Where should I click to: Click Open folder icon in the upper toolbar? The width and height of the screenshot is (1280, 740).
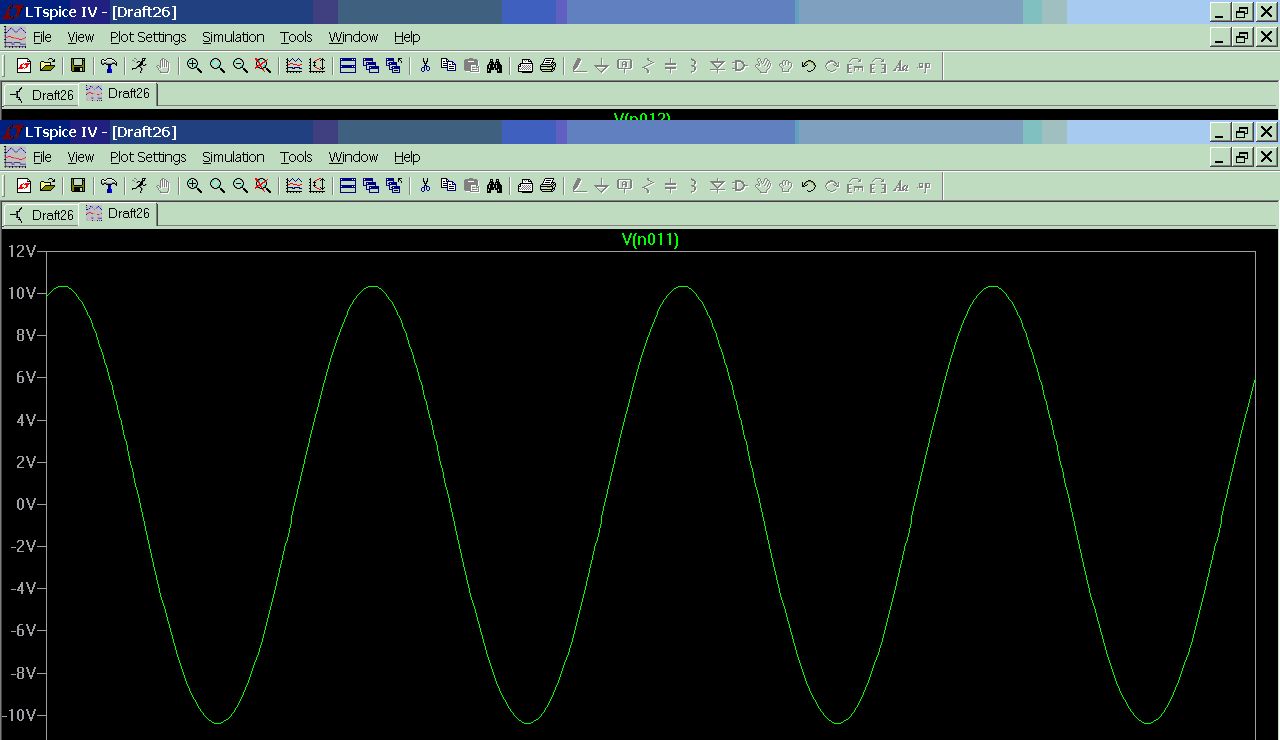tap(47, 66)
